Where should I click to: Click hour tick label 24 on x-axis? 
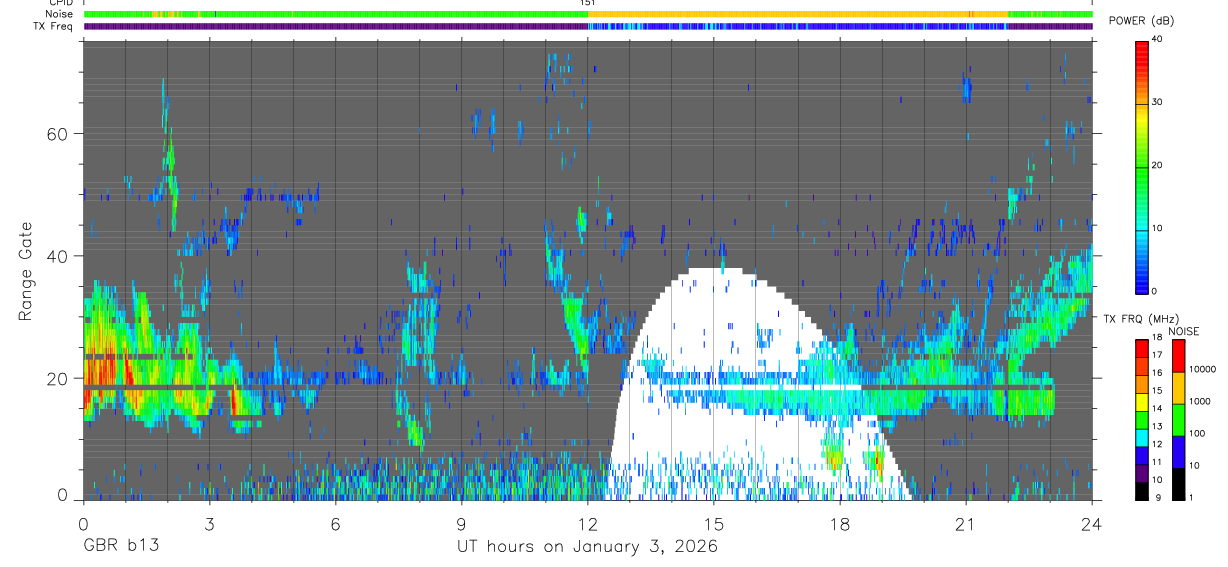[1091, 523]
